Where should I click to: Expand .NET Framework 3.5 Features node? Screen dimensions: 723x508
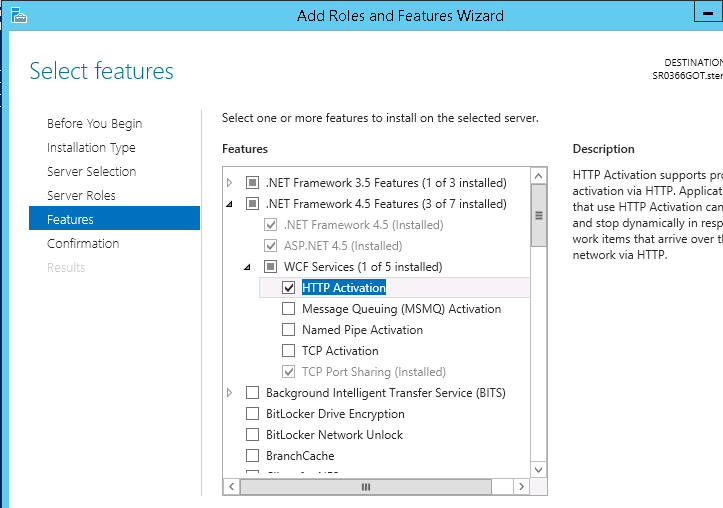pyautogui.click(x=230, y=183)
